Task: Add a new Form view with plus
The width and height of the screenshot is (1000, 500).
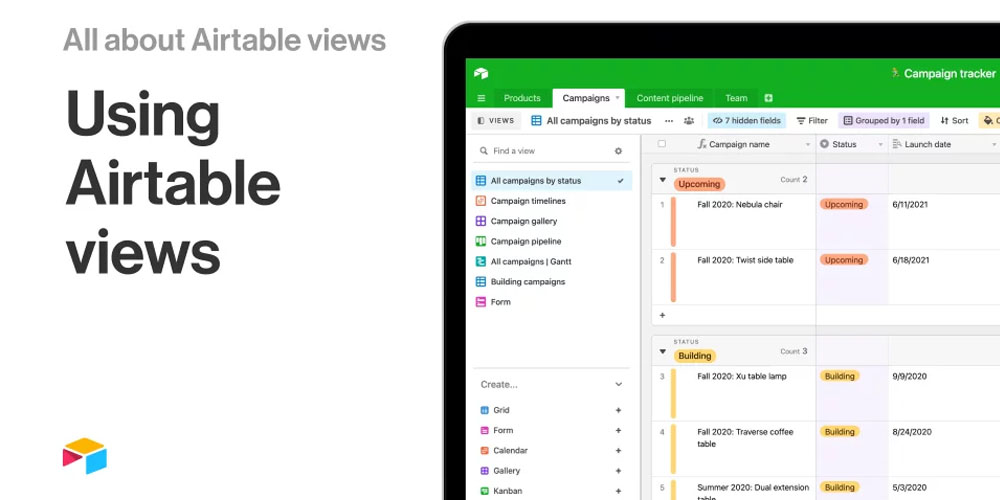Action: [x=618, y=430]
